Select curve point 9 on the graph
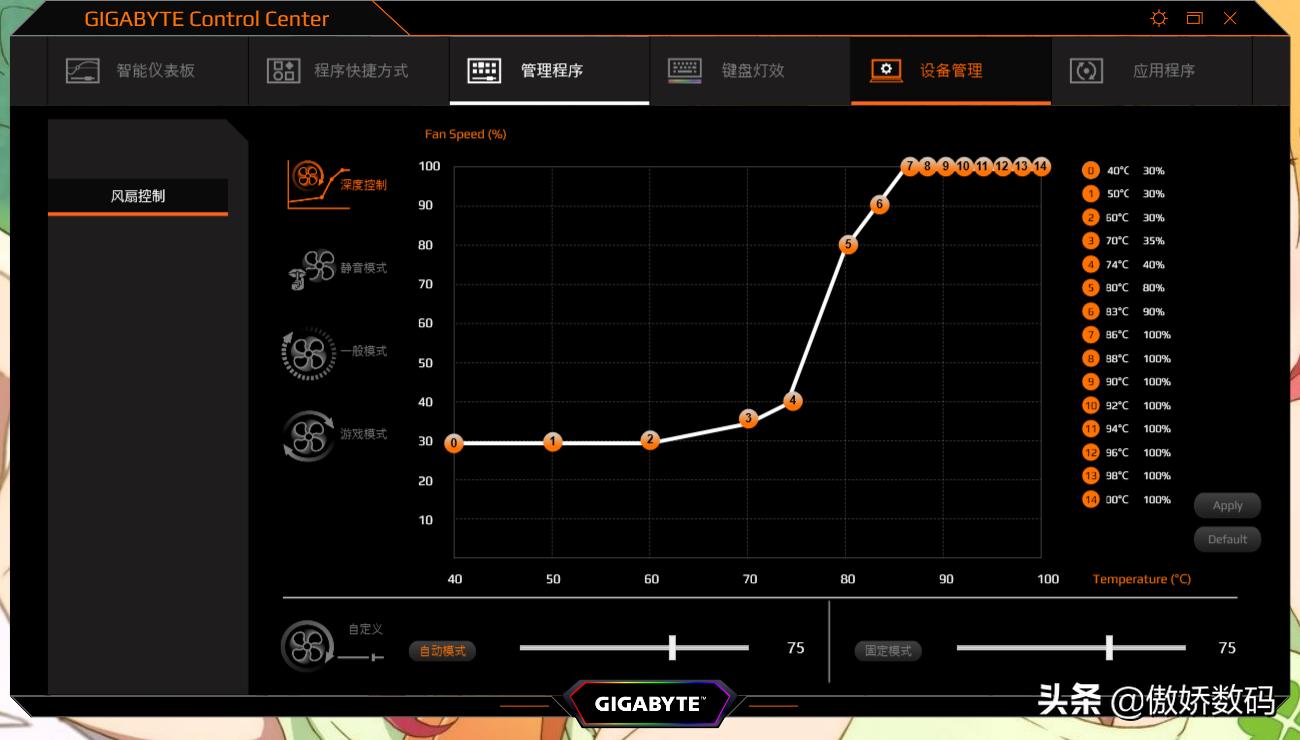The height and width of the screenshot is (740, 1300). pos(945,166)
